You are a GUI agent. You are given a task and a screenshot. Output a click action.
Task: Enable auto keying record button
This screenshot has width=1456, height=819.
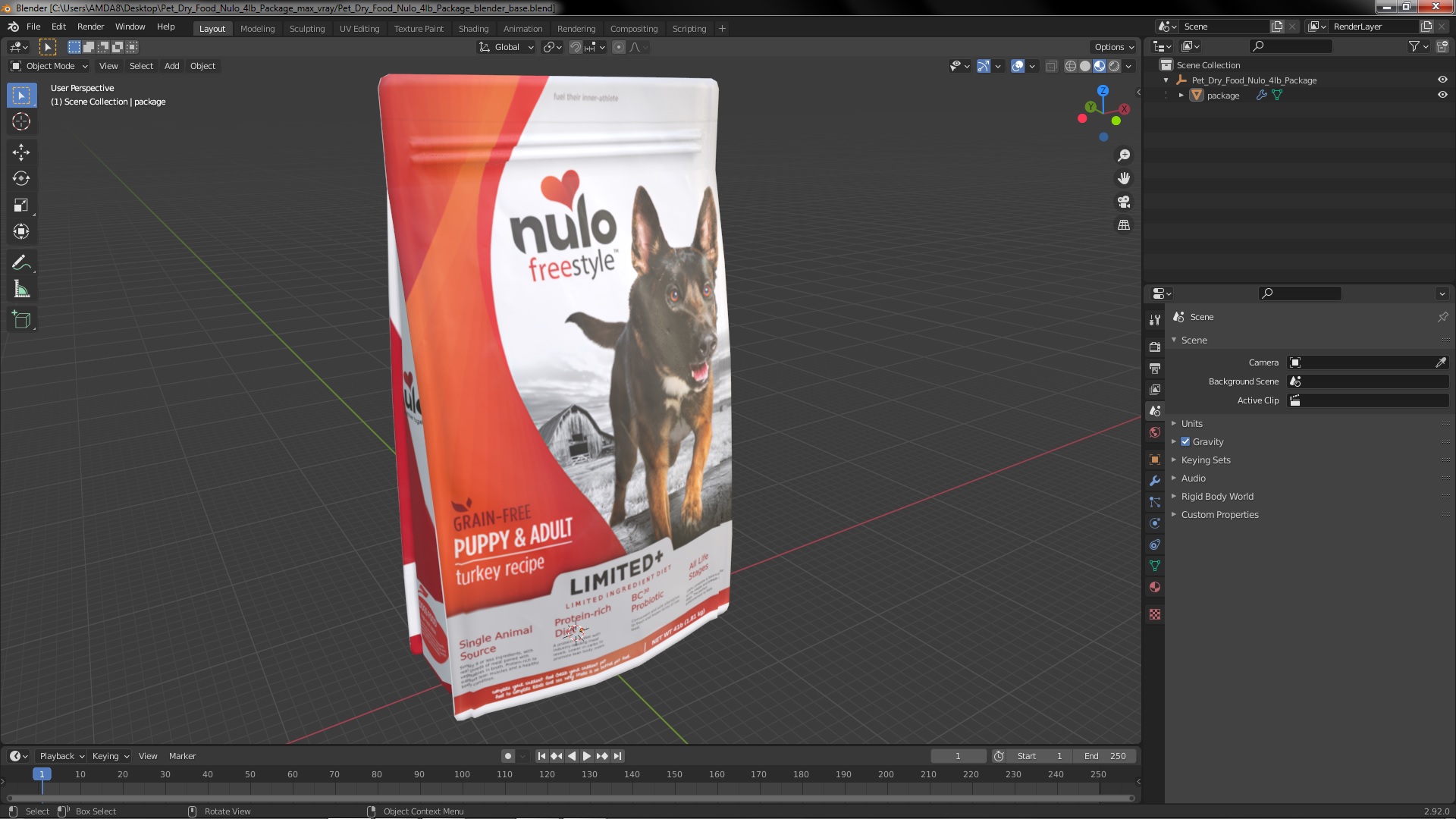pos(508,756)
